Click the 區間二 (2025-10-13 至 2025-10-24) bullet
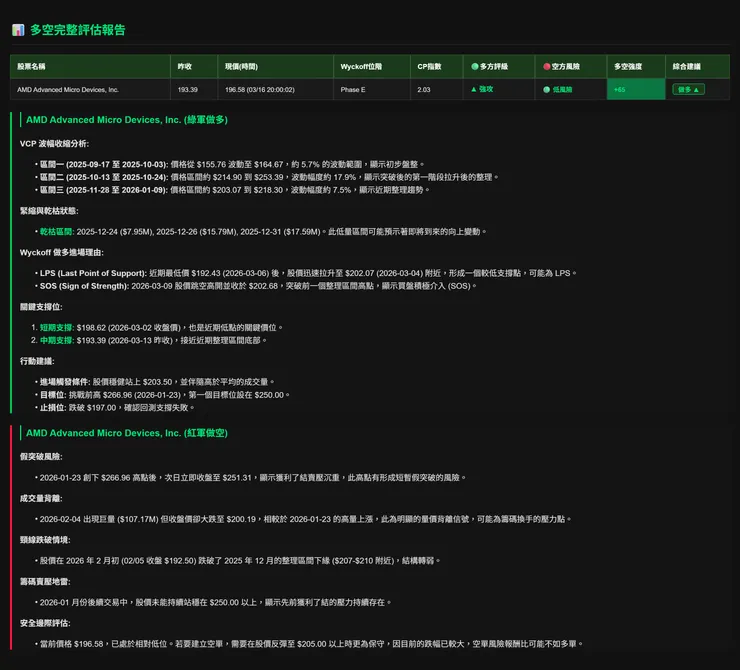The image size is (740, 670). coord(267,177)
